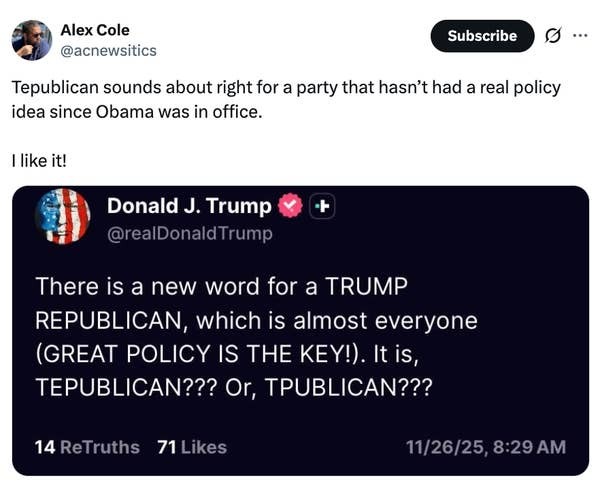Click the '14 ReTruths' count
The height and width of the screenshot is (486, 600).
86,447
